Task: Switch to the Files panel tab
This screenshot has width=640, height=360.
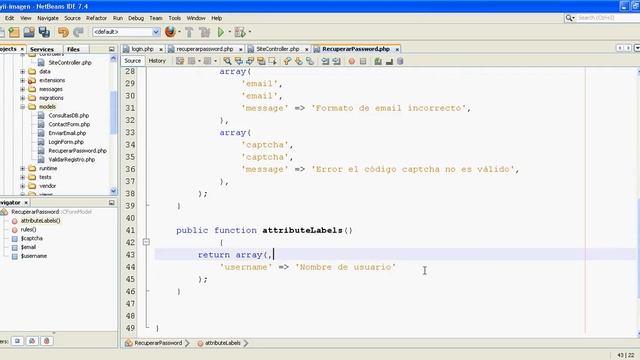Action: tap(73, 49)
